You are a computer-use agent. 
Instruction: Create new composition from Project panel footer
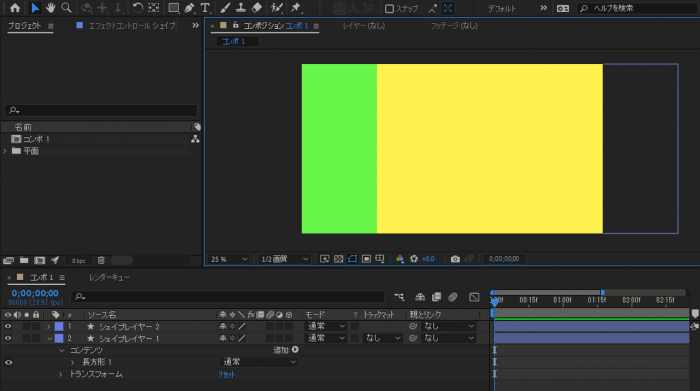tap(40, 260)
